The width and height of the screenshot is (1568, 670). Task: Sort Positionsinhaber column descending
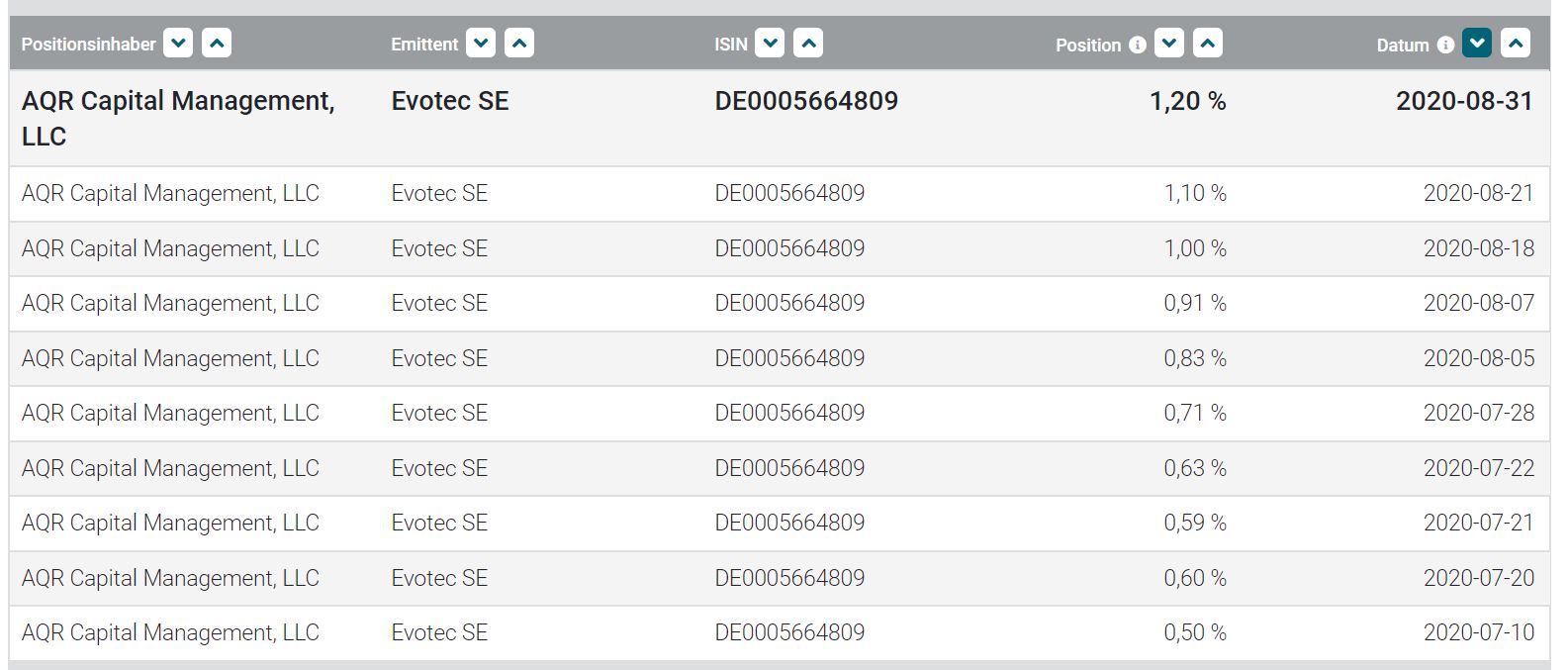pos(178,44)
